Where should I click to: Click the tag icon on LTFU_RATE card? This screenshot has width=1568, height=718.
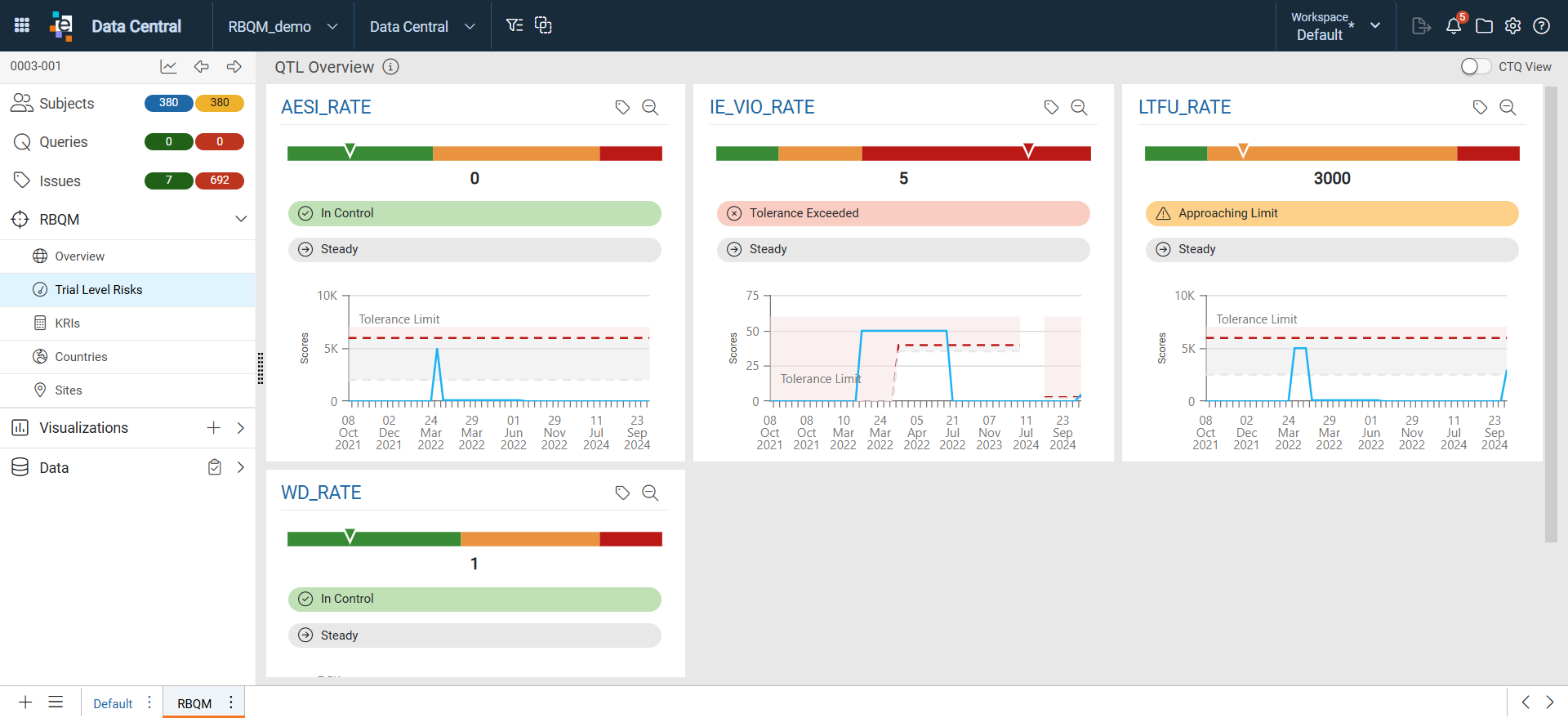coord(1480,107)
